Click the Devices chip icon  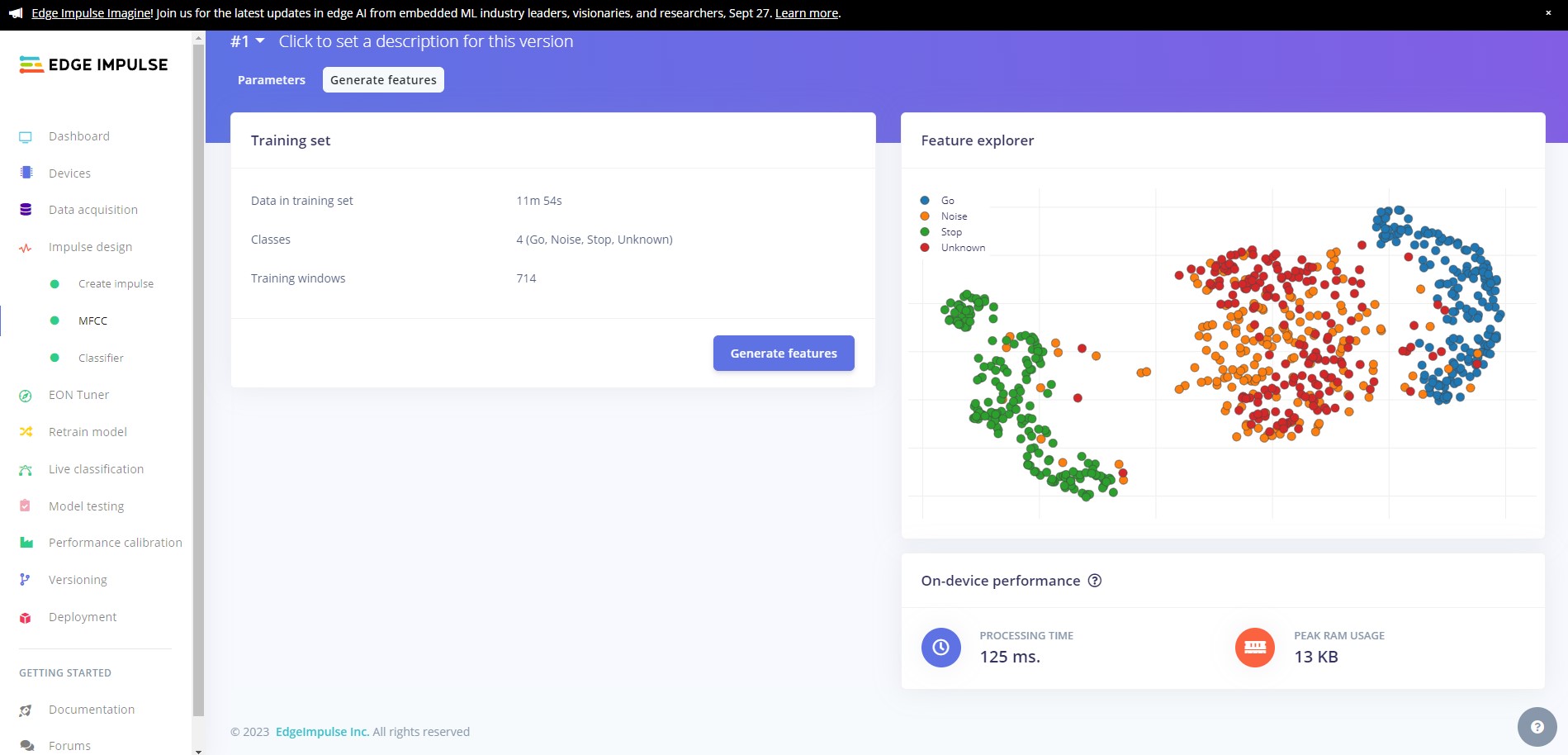pos(26,173)
